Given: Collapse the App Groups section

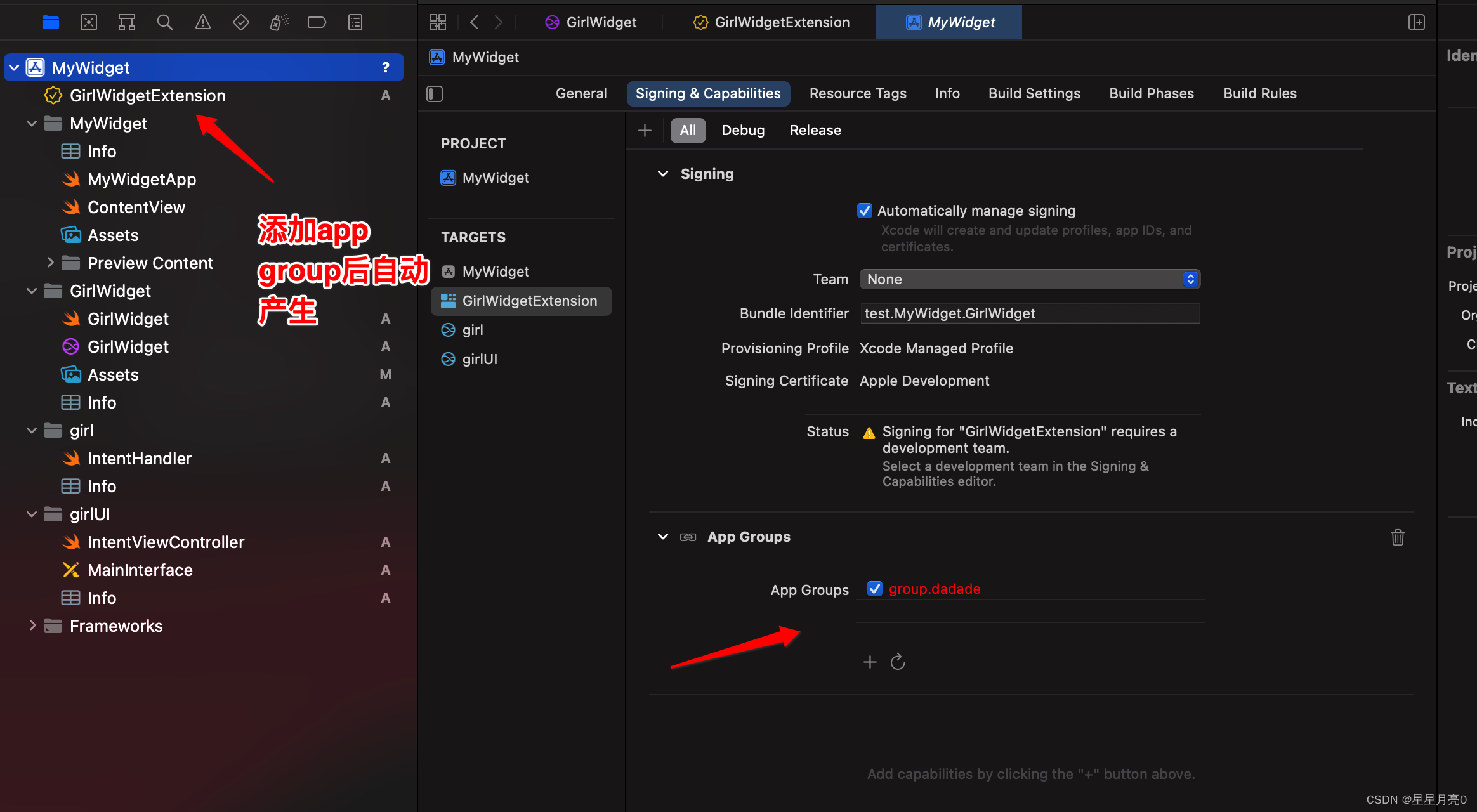Looking at the screenshot, I should (x=663, y=537).
